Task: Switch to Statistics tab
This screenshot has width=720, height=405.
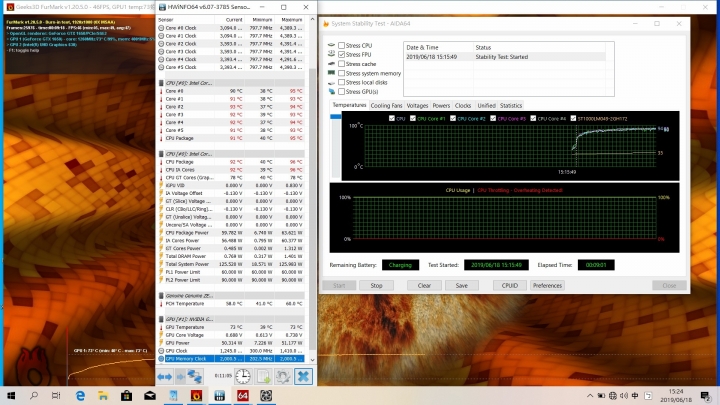Action: (x=511, y=106)
